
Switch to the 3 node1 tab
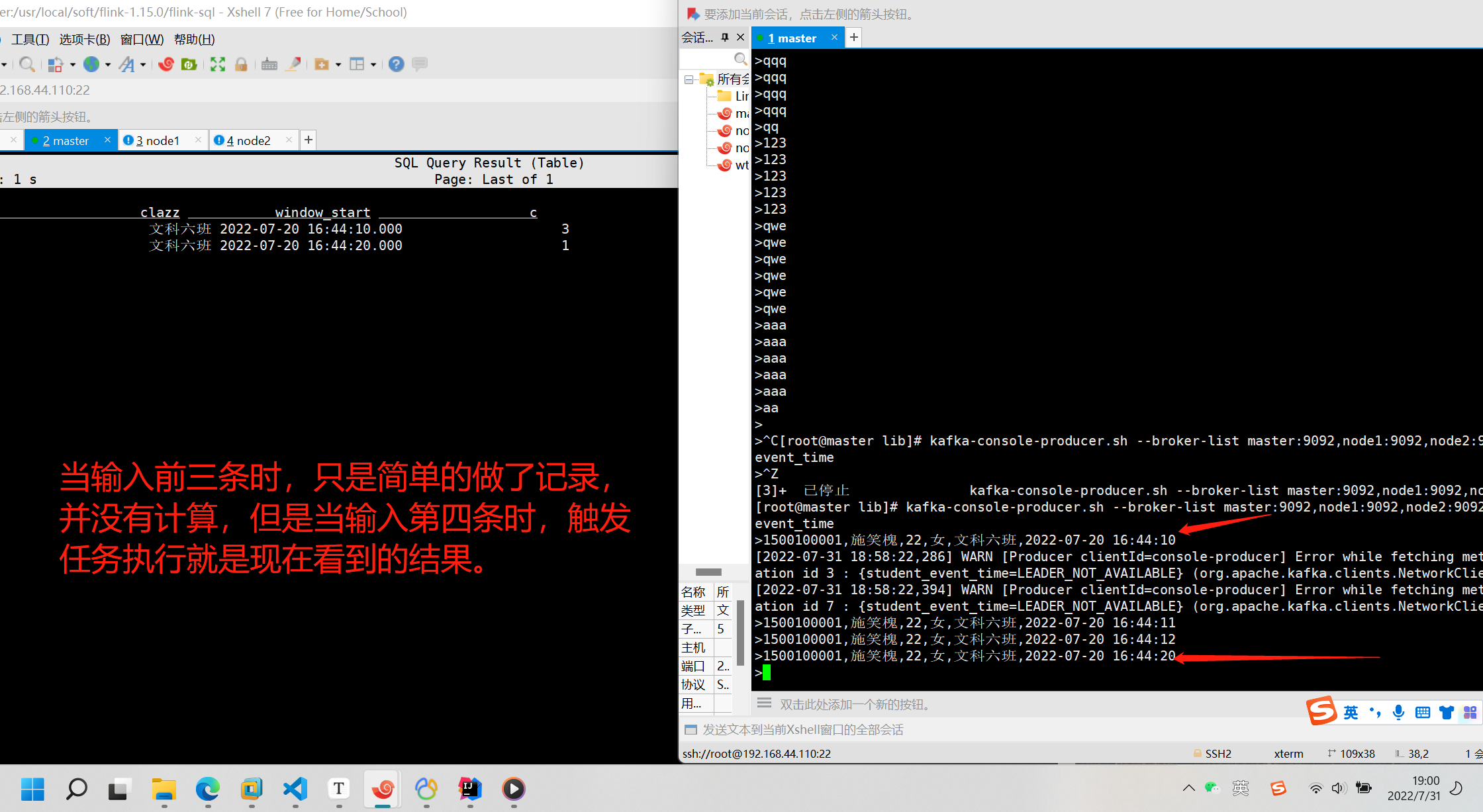coord(158,140)
